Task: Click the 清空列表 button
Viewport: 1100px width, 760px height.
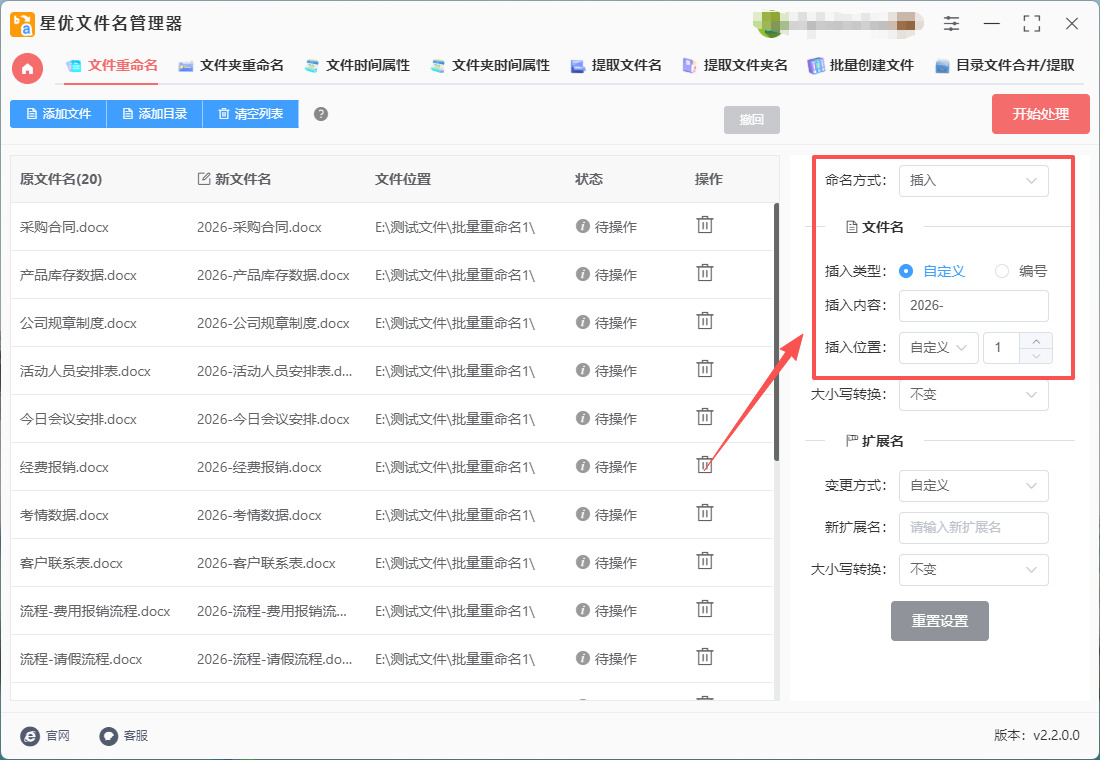Action: [x=250, y=114]
